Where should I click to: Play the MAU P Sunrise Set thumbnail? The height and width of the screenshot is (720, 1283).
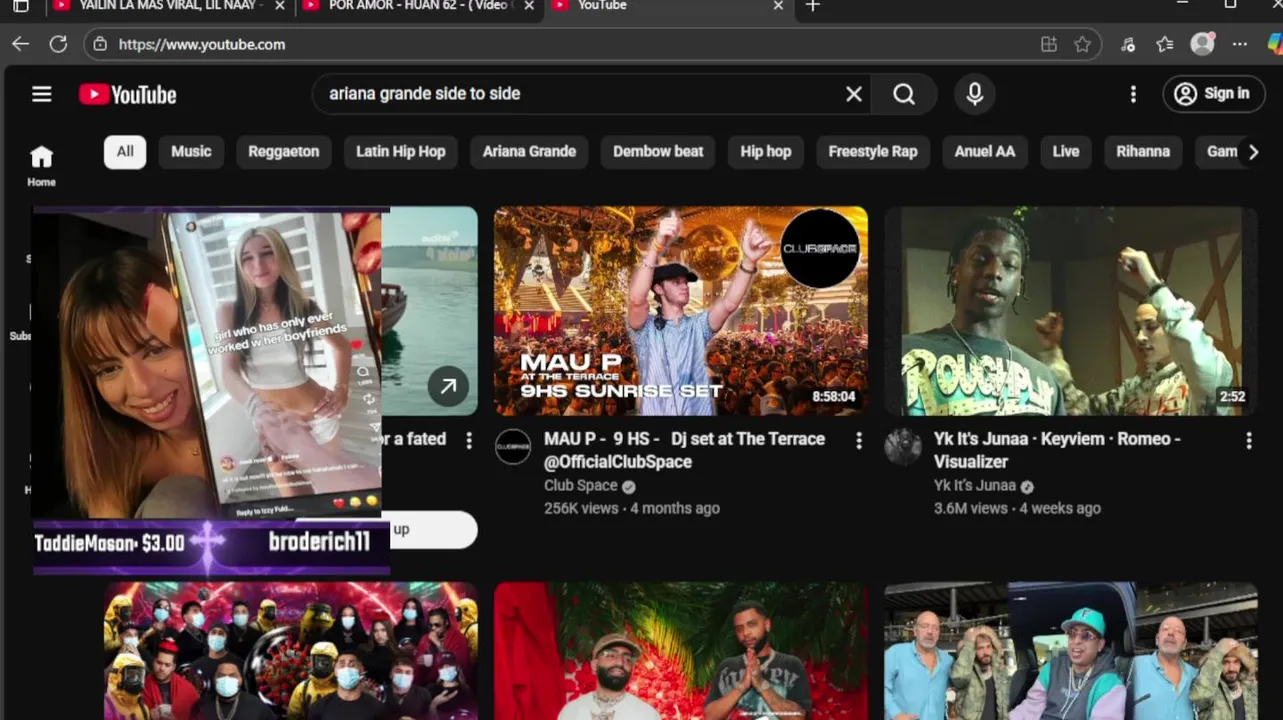(681, 311)
